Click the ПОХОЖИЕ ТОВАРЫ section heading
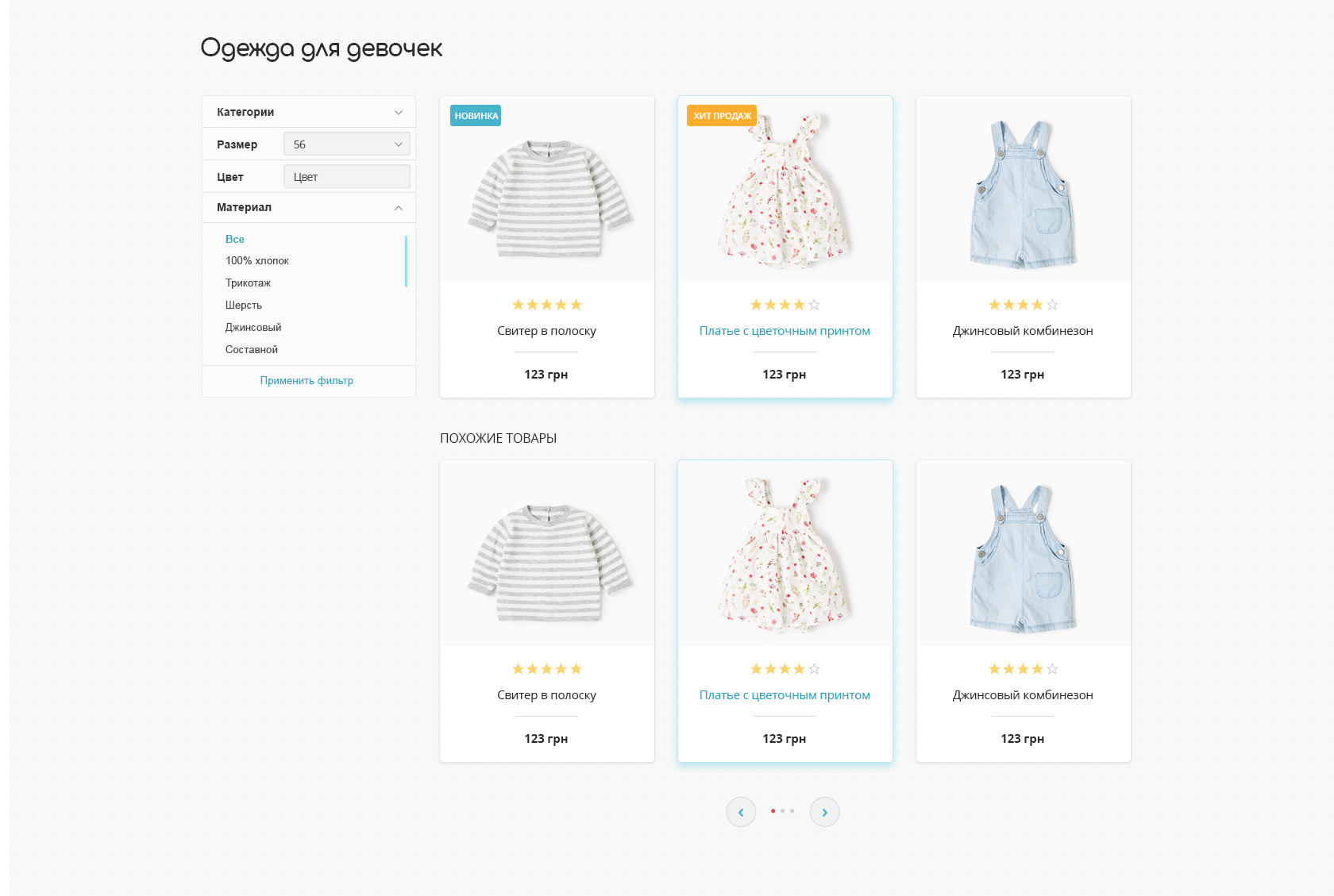The width and height of the screenshot is (1334, 896). (499, 438)
